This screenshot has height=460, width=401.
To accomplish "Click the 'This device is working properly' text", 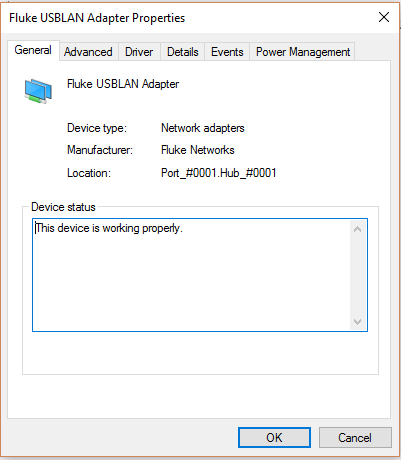I will tap(109, 228).
